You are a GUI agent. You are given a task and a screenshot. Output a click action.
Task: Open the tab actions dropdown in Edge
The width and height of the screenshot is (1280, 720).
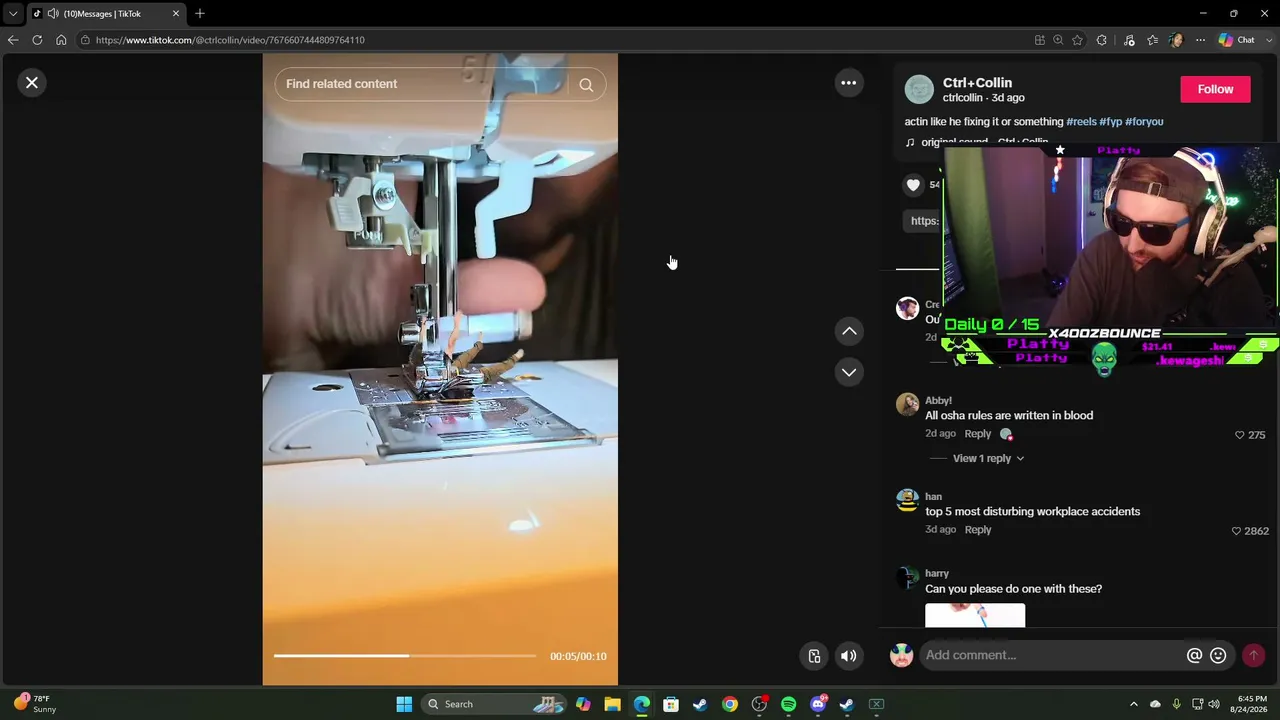click(x=13, y=14)
